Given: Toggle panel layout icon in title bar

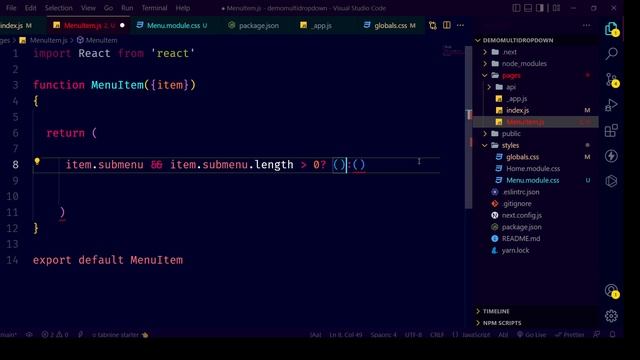Looking at the screenshot, I should [x=528, y=8].
